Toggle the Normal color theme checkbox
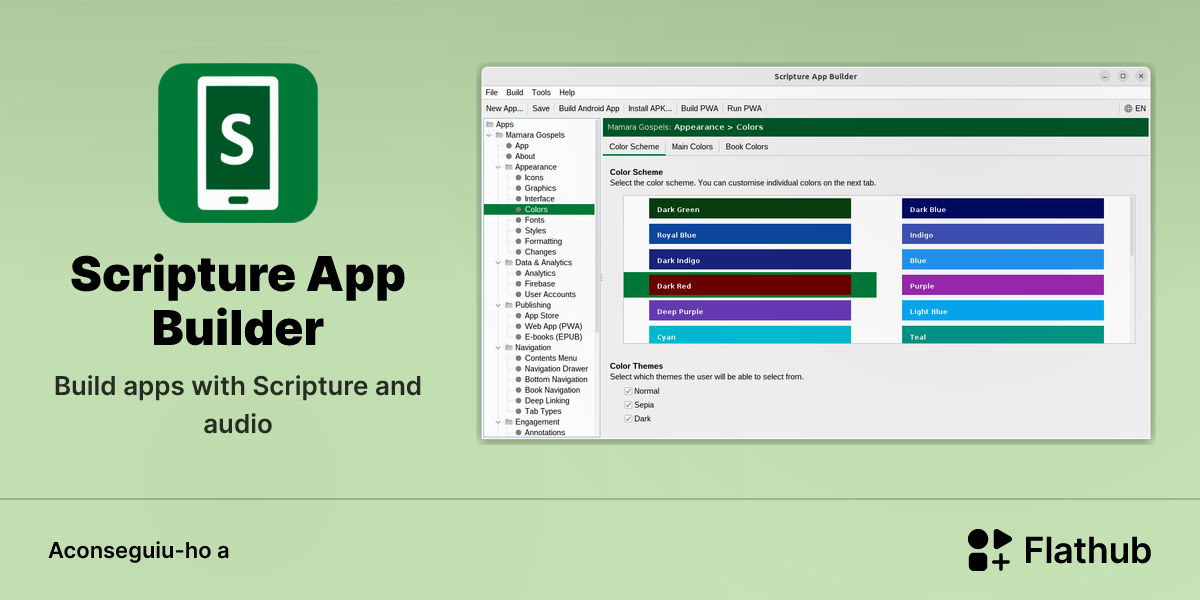The height and width of the screenshot is (600, 1200). (x=629, y=391)
